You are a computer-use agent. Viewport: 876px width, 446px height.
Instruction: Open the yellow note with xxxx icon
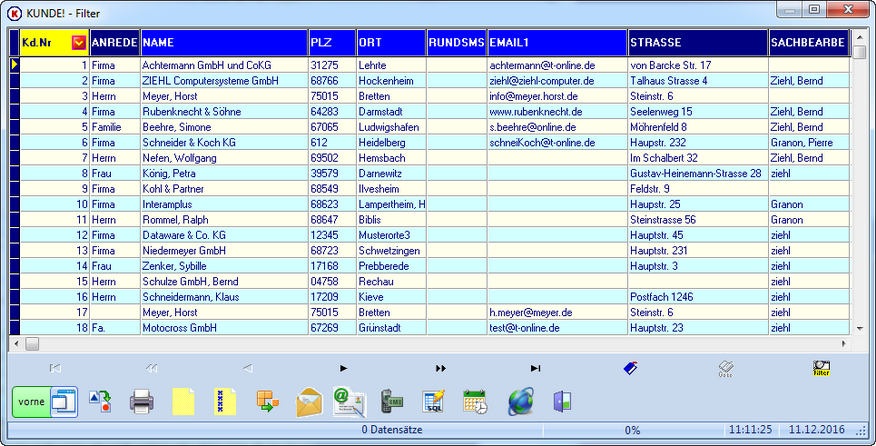point(225,402)
